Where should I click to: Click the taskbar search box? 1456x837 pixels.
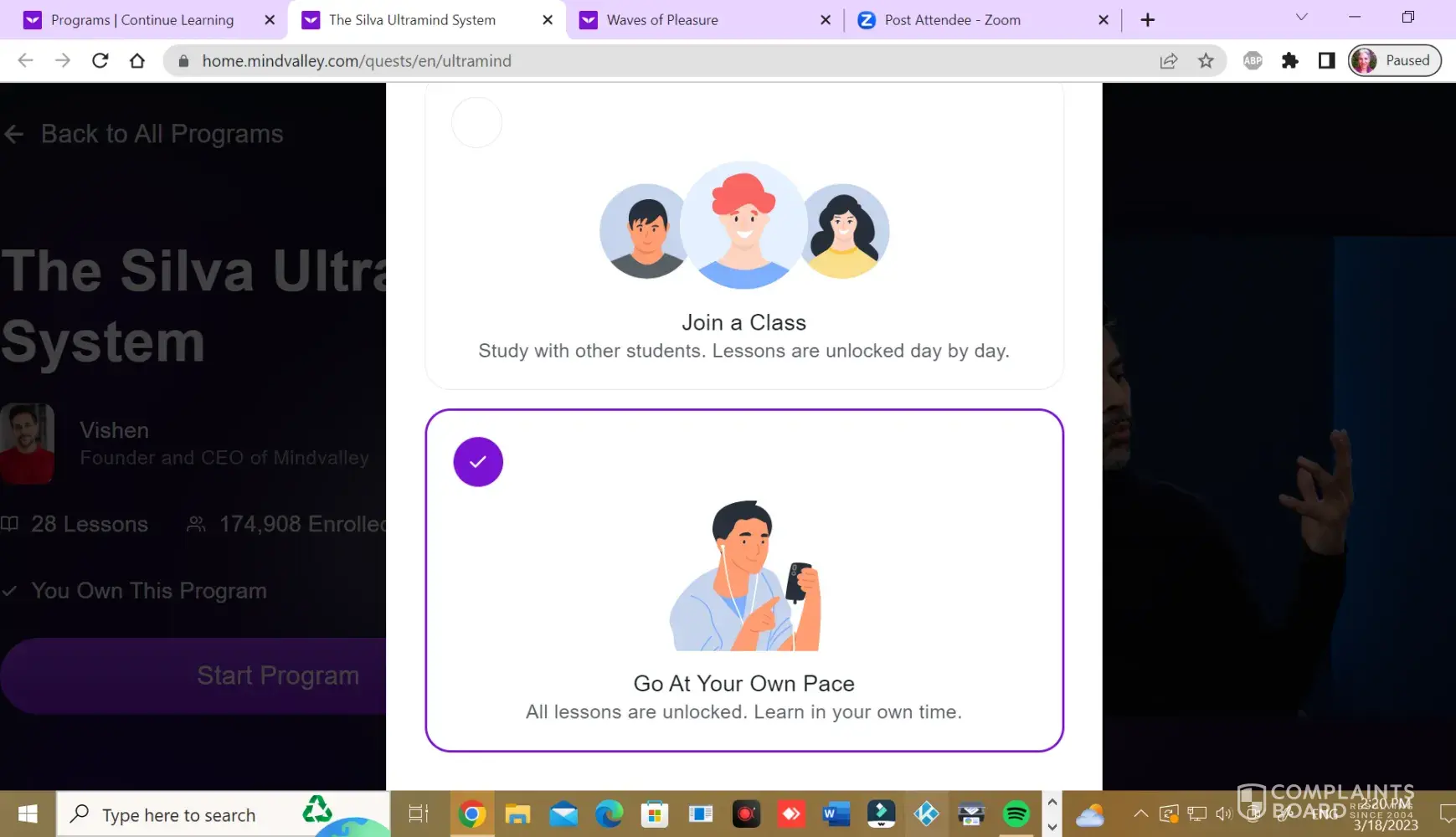point(224,814)
